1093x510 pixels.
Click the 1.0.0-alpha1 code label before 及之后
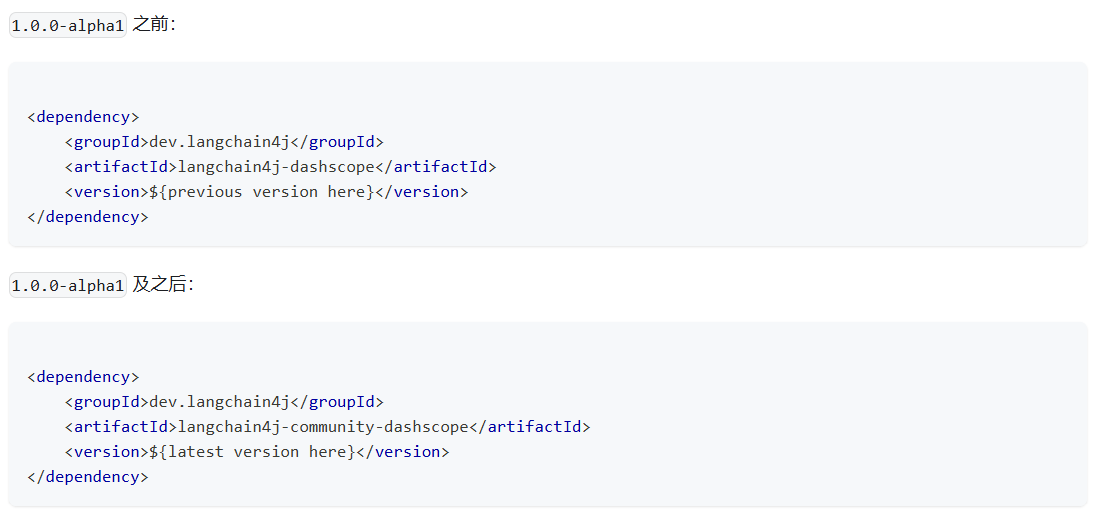pos(68,286)
